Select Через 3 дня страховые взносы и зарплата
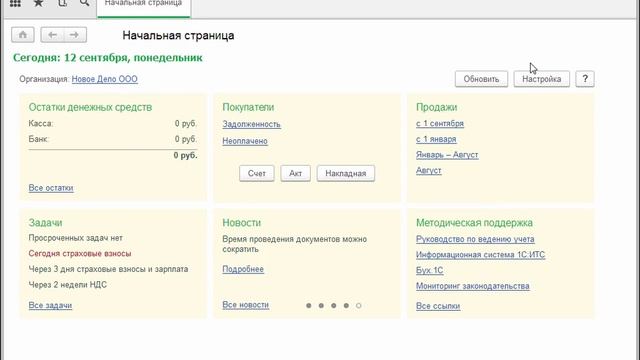Screen dimensions: 640x360 (108, 269)
